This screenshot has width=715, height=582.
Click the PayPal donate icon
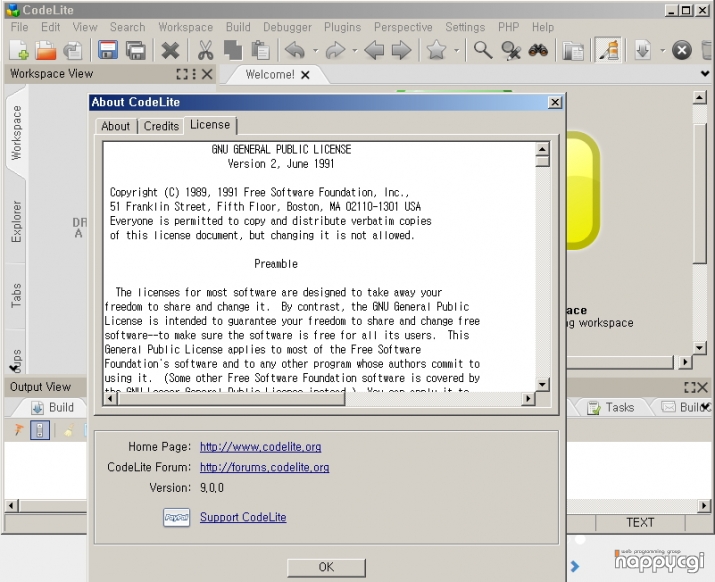tap(176, 518)
